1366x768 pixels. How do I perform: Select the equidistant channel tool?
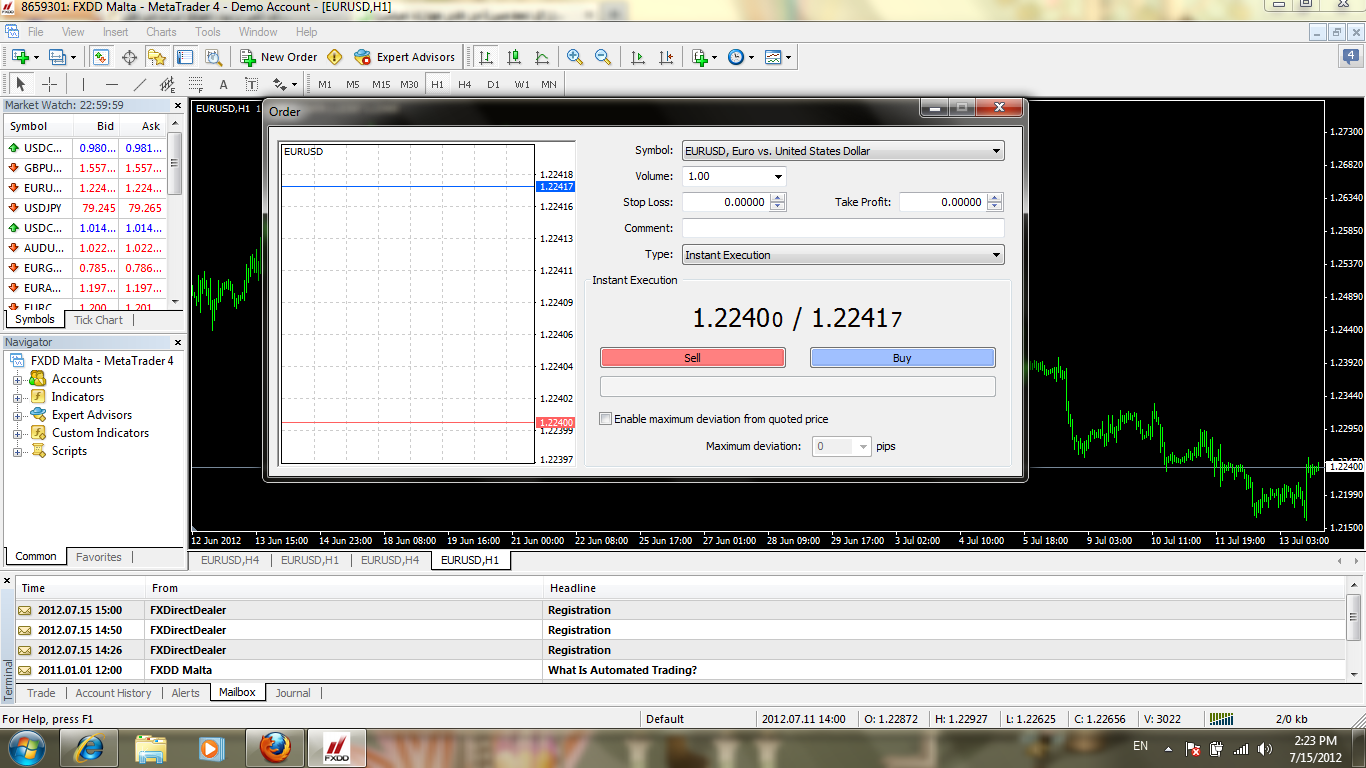(x=167, y=84)
